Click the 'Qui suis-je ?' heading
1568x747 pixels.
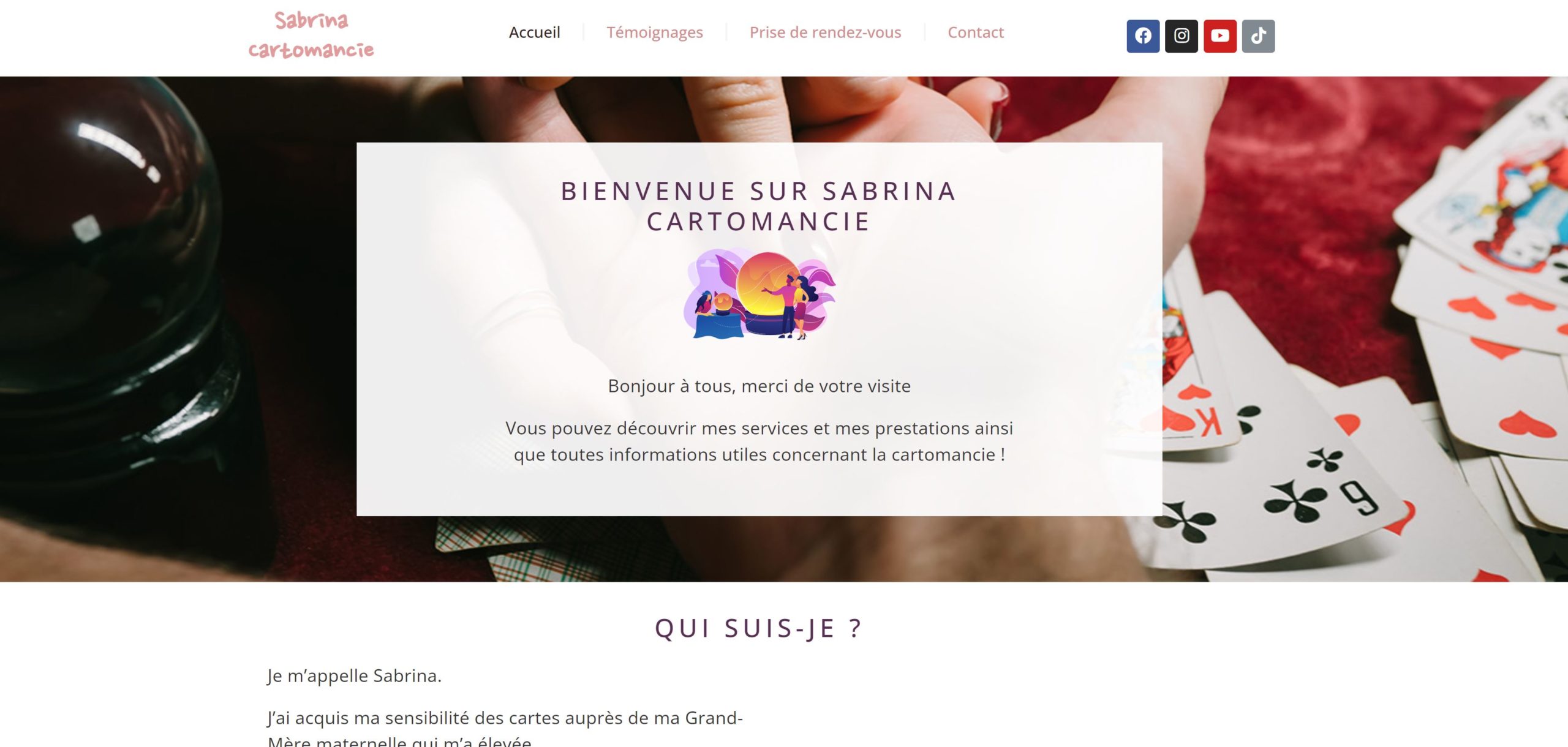coord(759,628)
